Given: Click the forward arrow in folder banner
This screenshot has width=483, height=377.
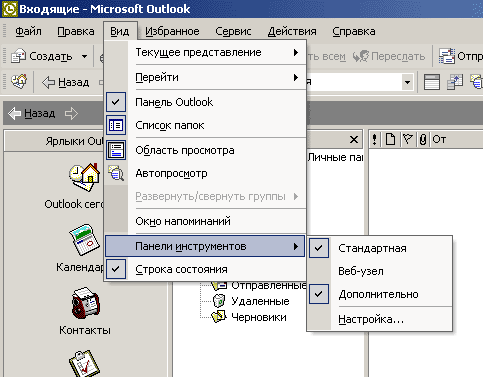Looking at the screenshot, I should [71, 113].
